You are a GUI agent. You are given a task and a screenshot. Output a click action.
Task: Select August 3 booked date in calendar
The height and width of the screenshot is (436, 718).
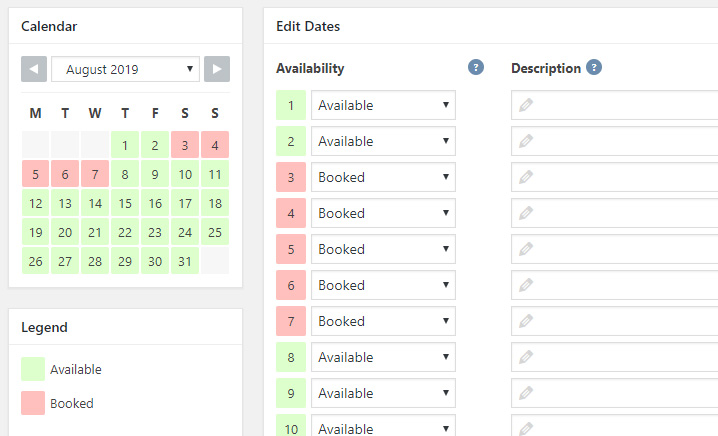(x=185, y=145)
